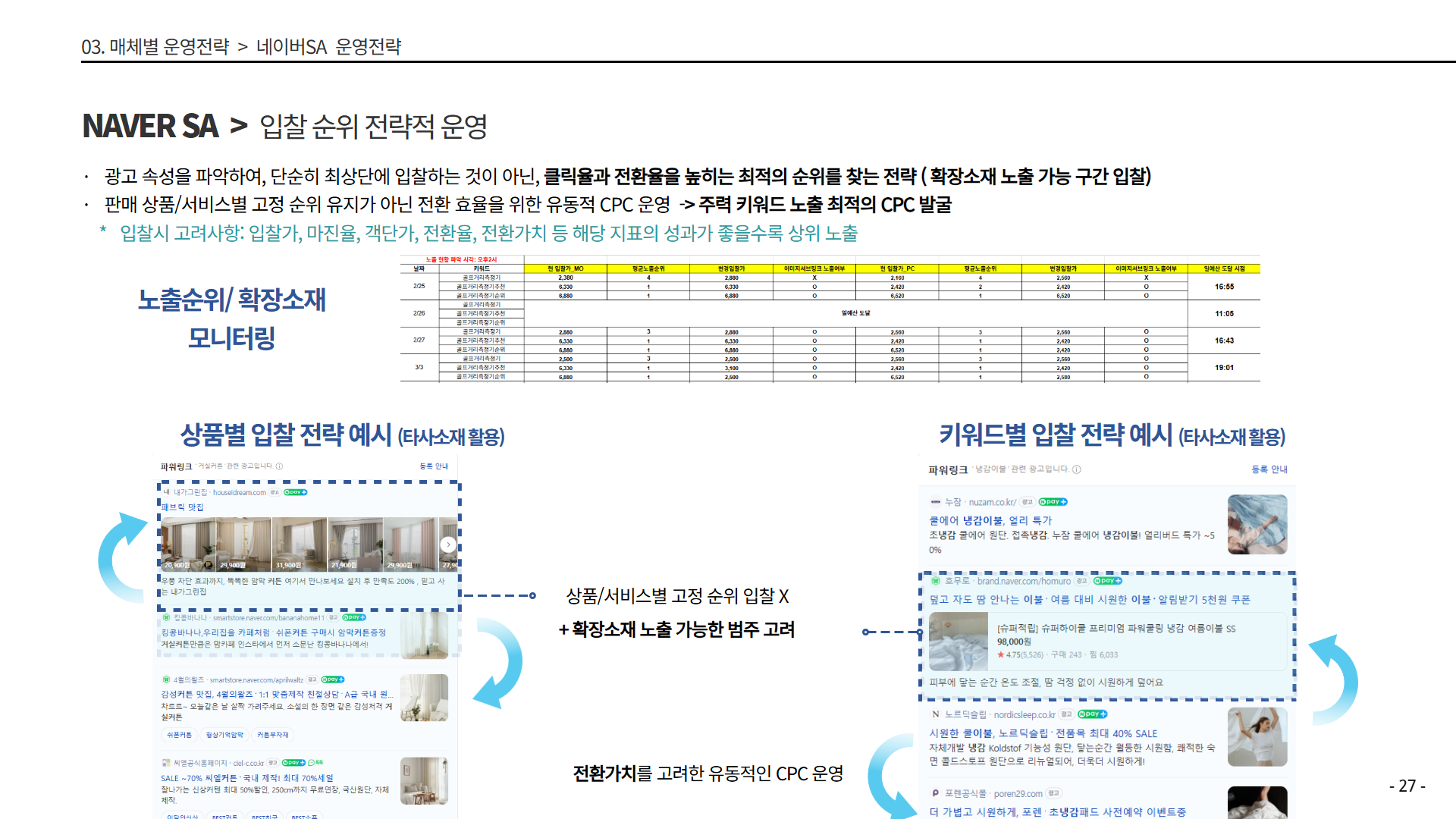
Task: Click the 31,900원 curtain product thumbnail
Action: pos(299,544)
